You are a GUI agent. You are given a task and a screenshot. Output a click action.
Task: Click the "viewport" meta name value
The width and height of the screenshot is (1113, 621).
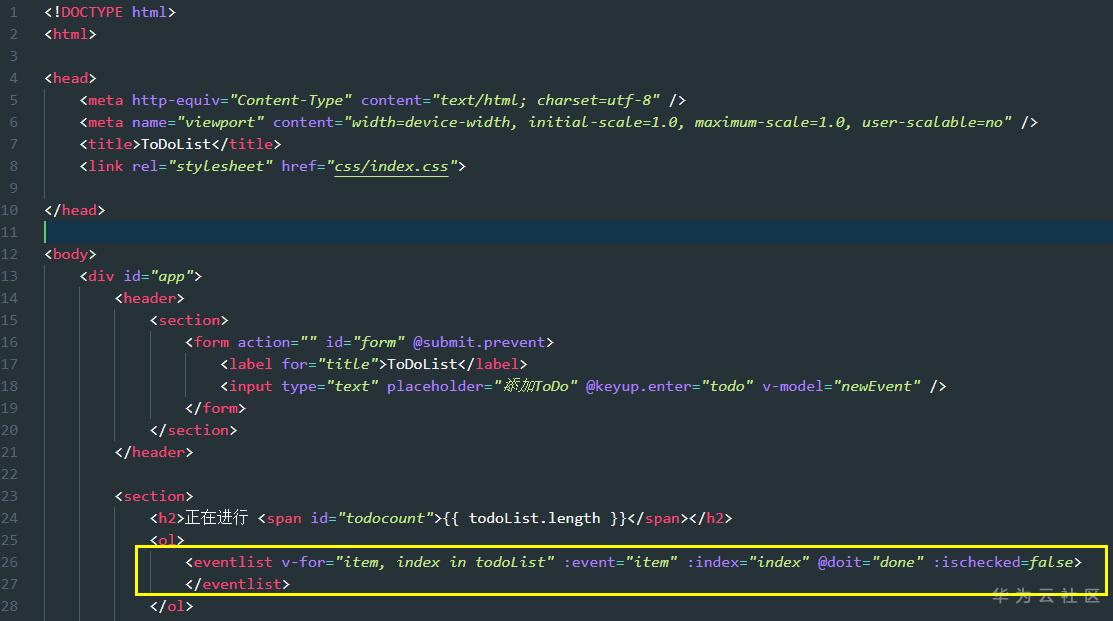tap(221, 122)
